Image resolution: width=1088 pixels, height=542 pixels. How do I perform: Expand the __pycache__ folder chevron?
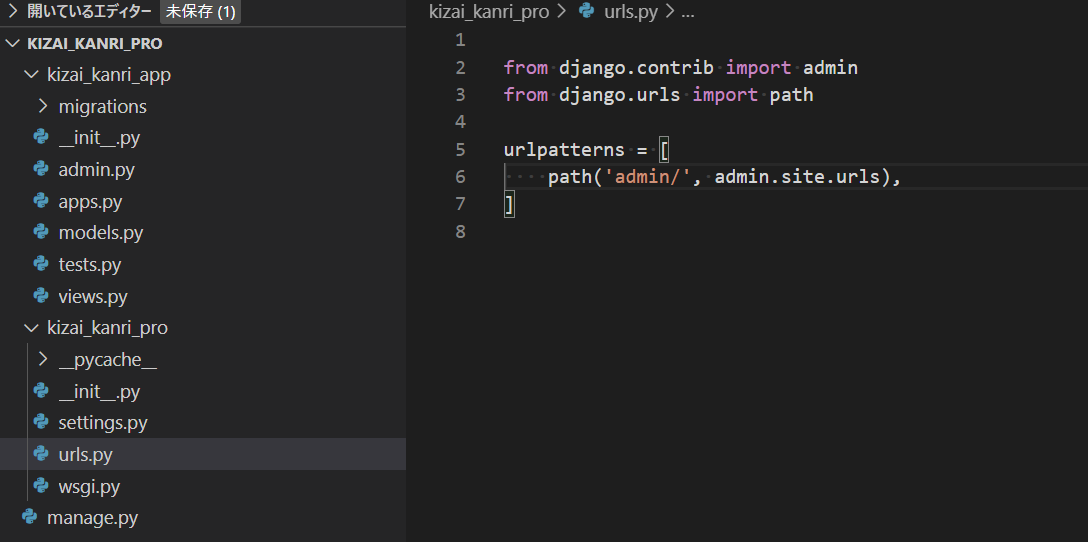click(x=43, y=359)
